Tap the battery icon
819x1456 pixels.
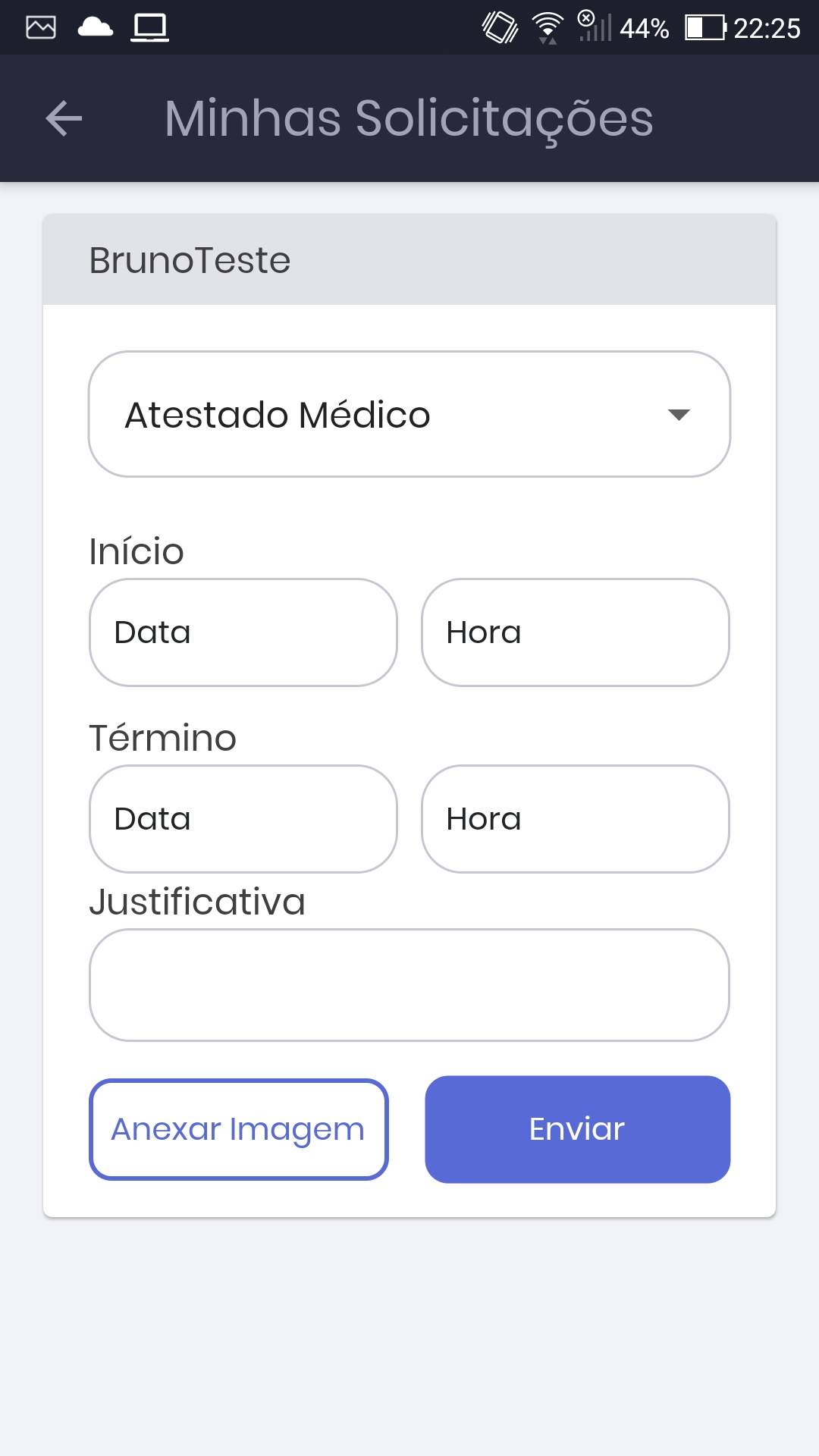705,27
